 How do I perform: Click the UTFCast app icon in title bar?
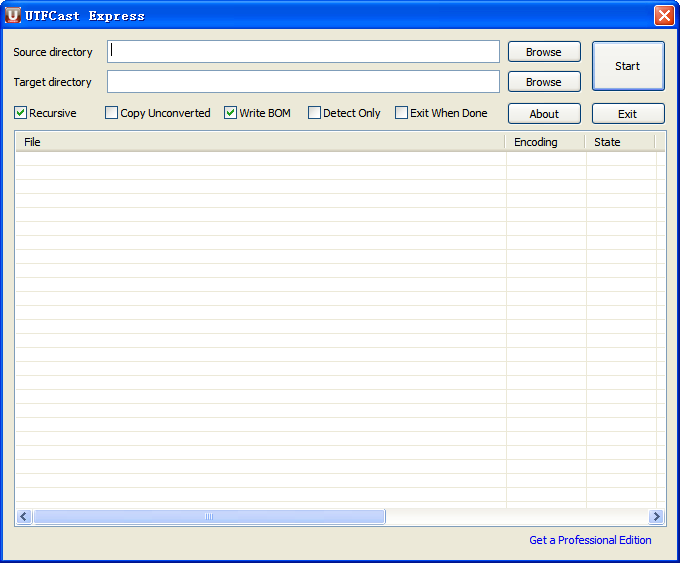click(13, 15)
